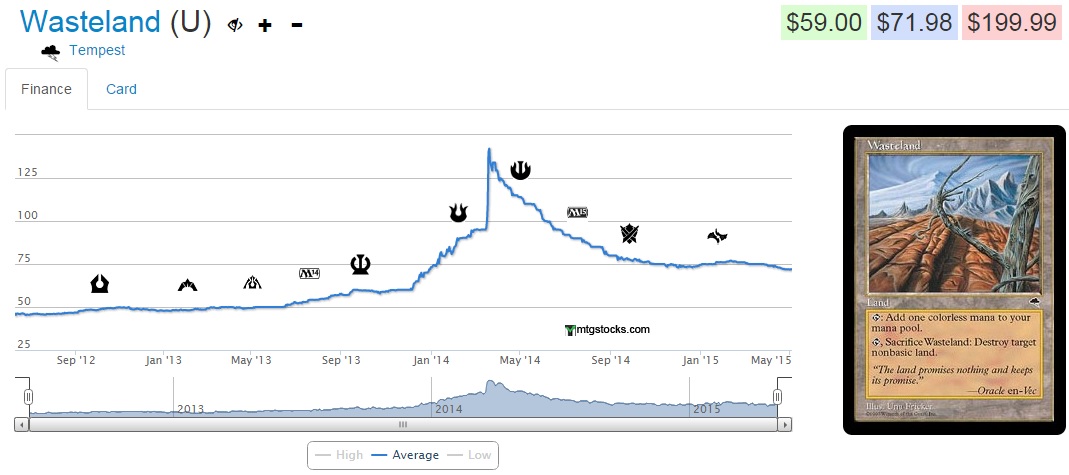Click the minus icon next to the title

297,24
